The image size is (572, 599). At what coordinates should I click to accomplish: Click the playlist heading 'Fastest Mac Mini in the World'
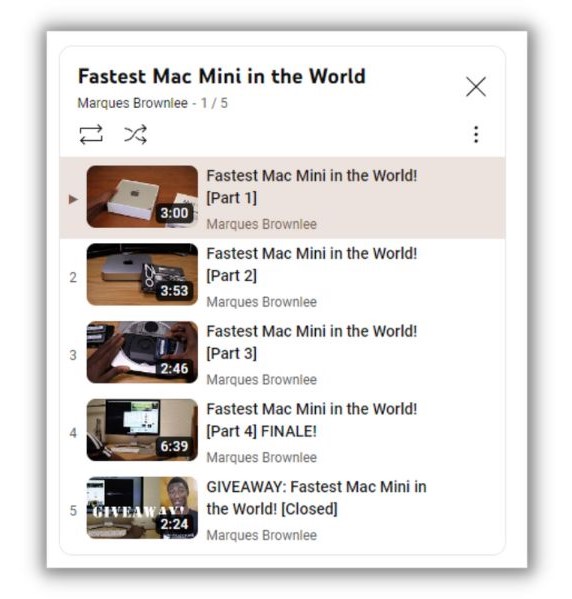222,76
